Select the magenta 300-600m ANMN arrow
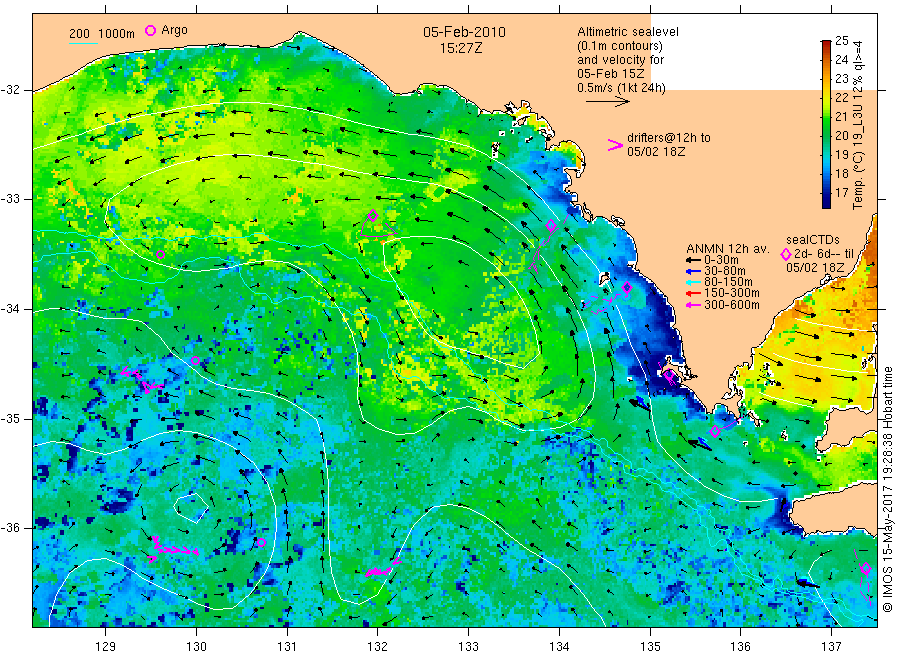This screenshot has width=900, height=660. click(694, 305)
